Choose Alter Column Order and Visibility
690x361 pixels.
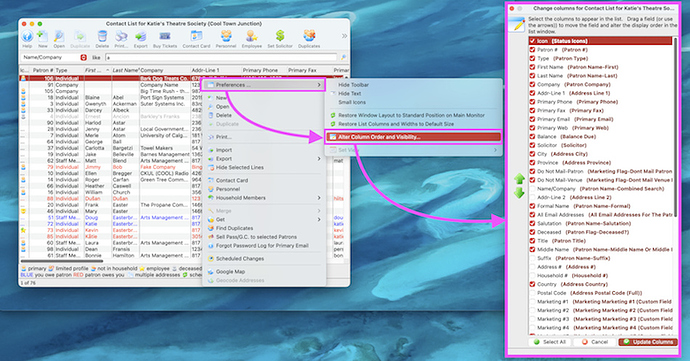pyautogui.click(x=413, y=137)
